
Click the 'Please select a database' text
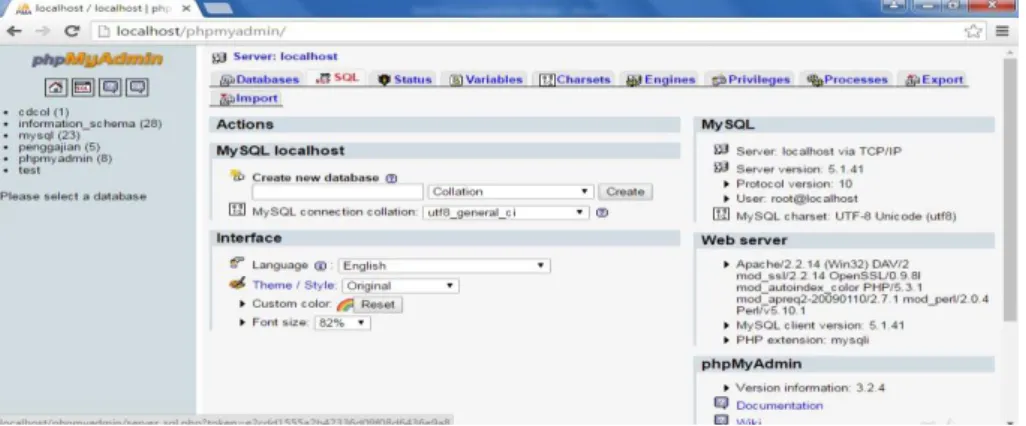pos(73,196)
